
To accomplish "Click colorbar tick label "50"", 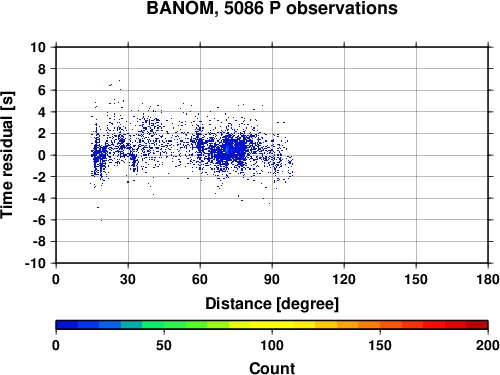I will click(x=164, y=345).
